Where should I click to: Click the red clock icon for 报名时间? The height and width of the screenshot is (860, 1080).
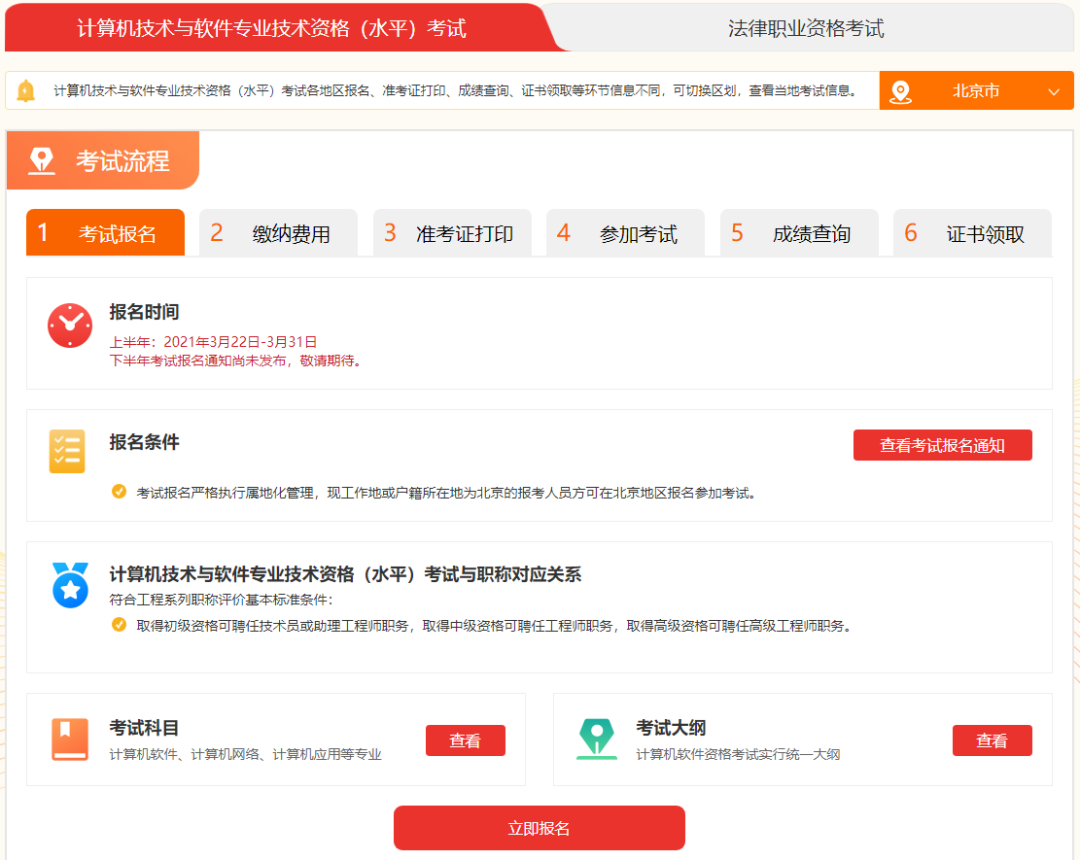tap(70, 325)
